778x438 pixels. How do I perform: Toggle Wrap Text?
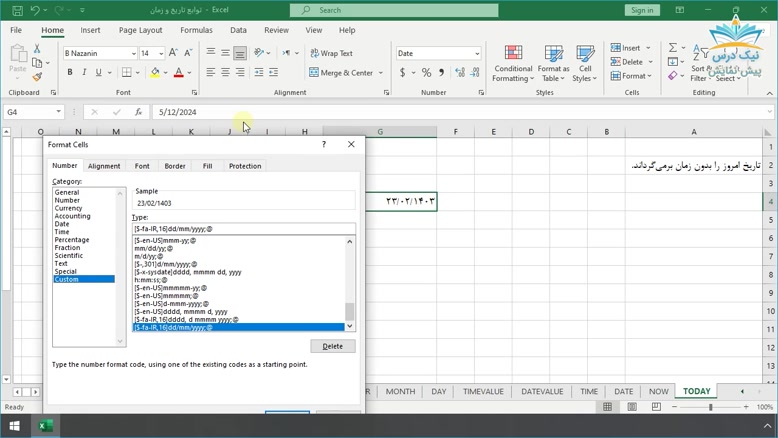click(331, 53)
